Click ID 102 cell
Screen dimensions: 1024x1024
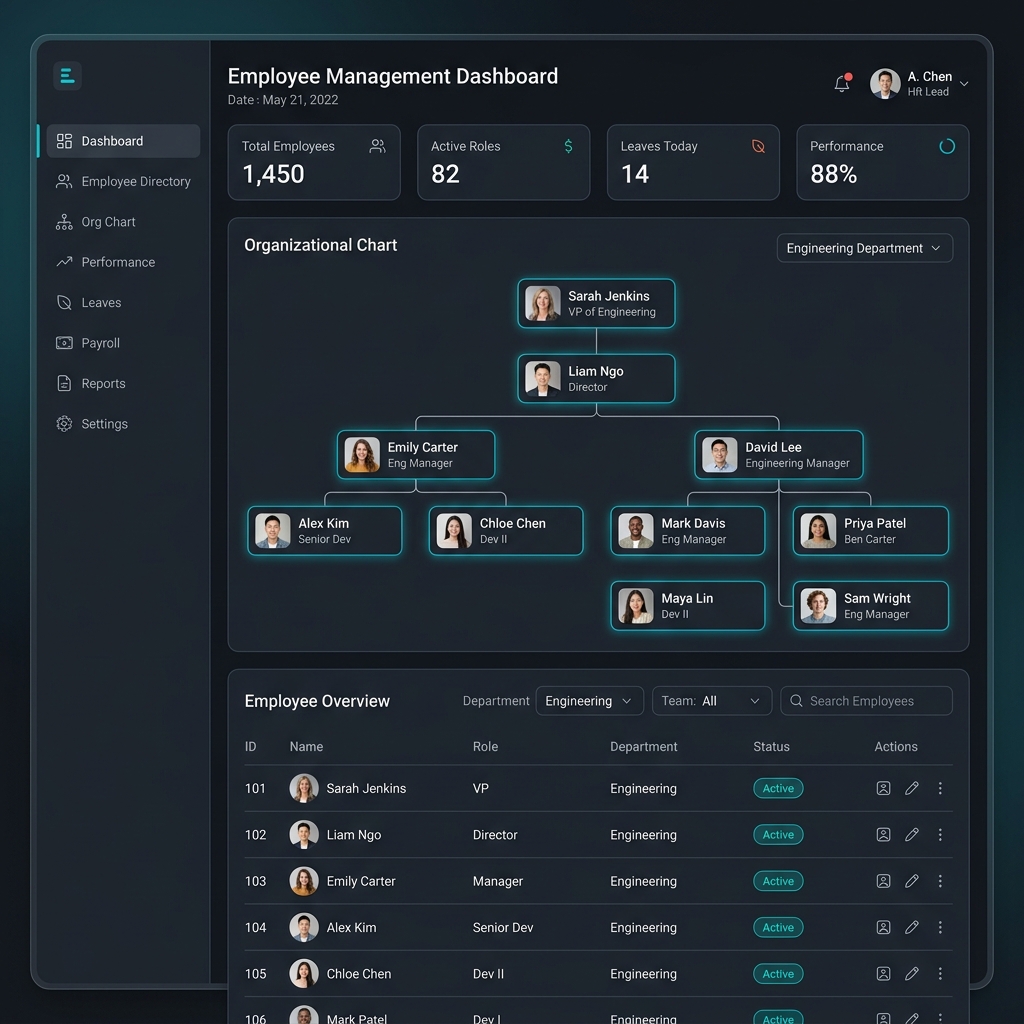(x=255, y=835)
